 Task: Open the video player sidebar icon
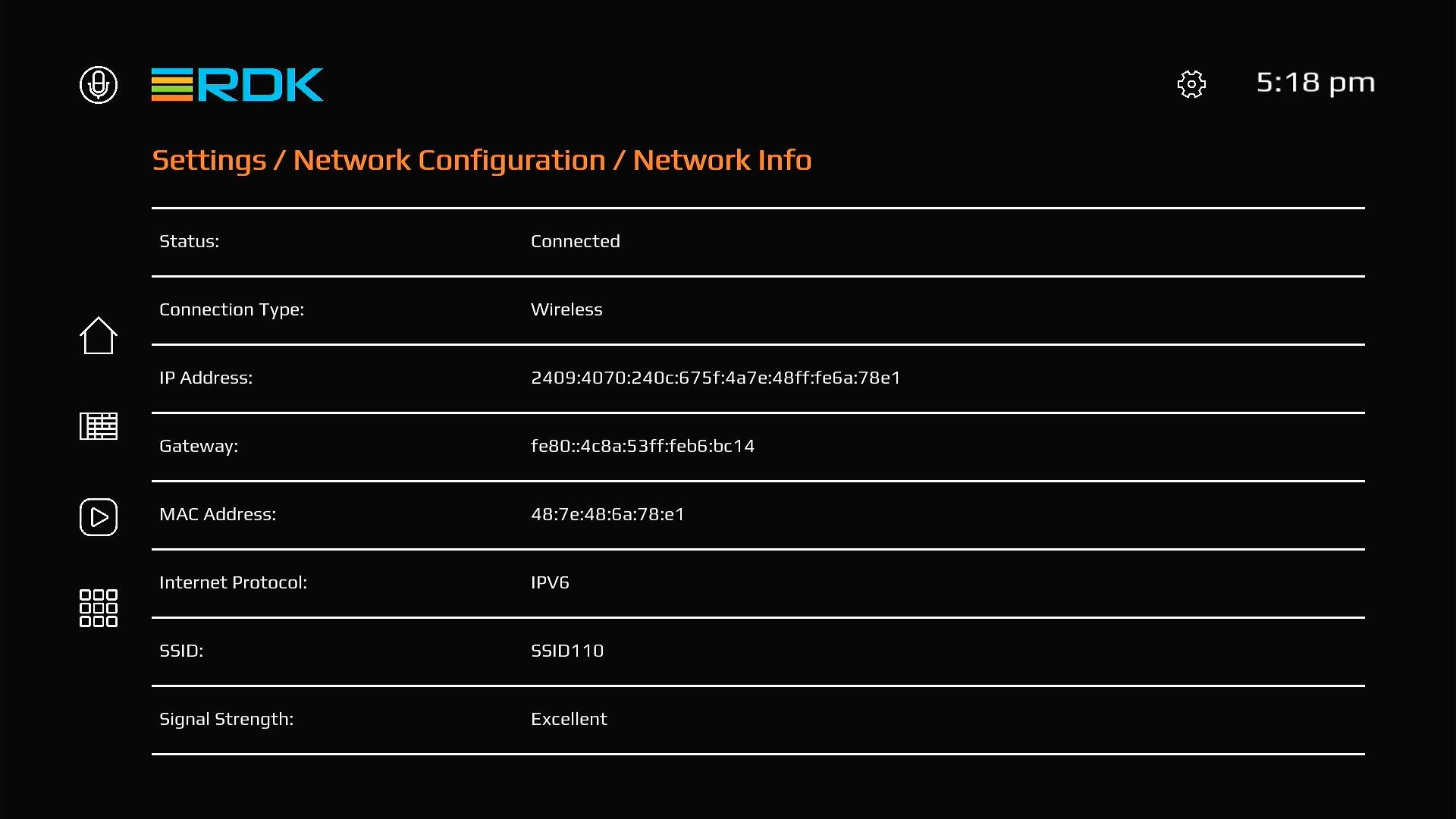[99, 517]
